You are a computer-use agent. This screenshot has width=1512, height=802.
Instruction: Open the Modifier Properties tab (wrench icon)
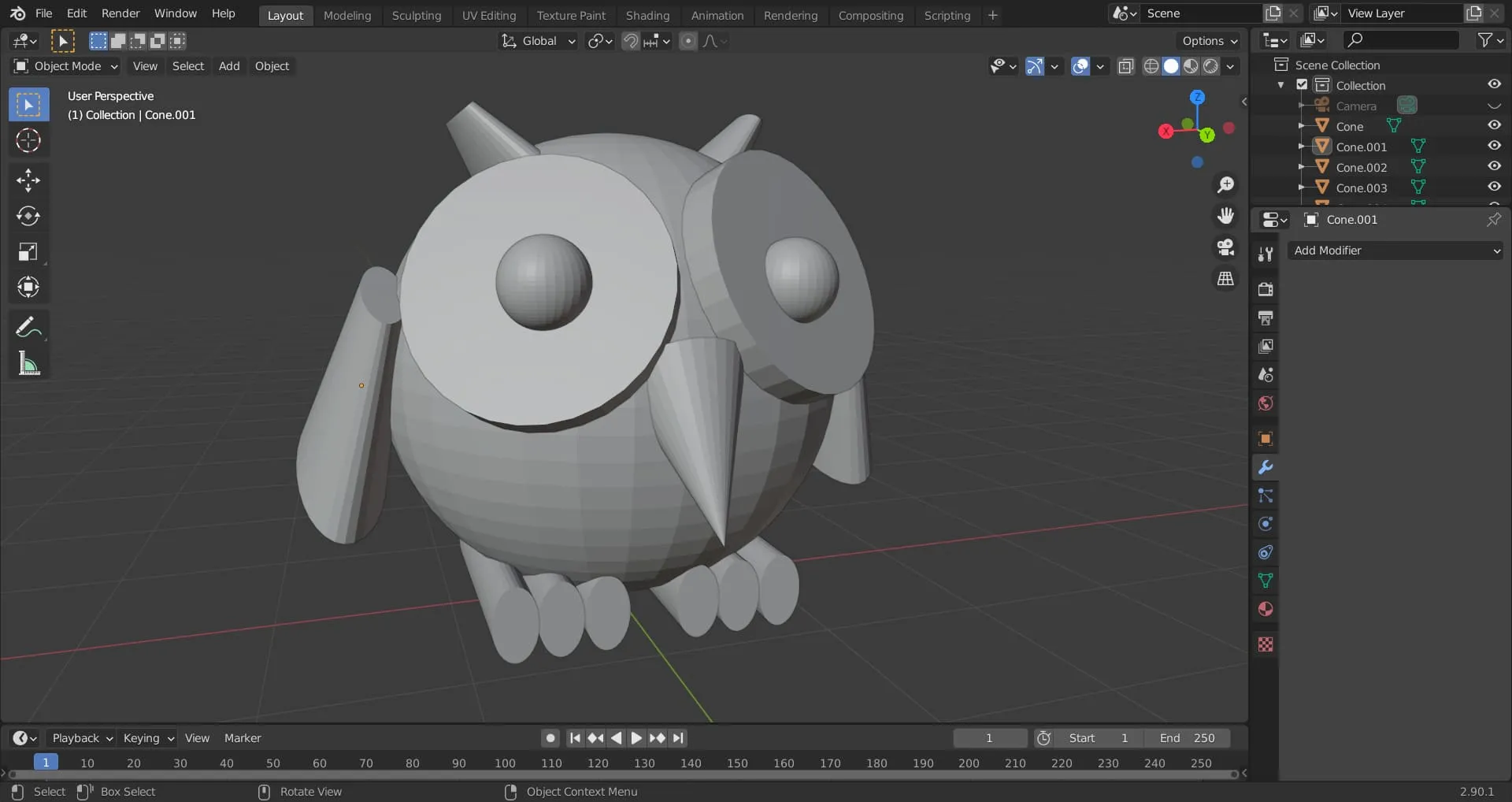1264,467
